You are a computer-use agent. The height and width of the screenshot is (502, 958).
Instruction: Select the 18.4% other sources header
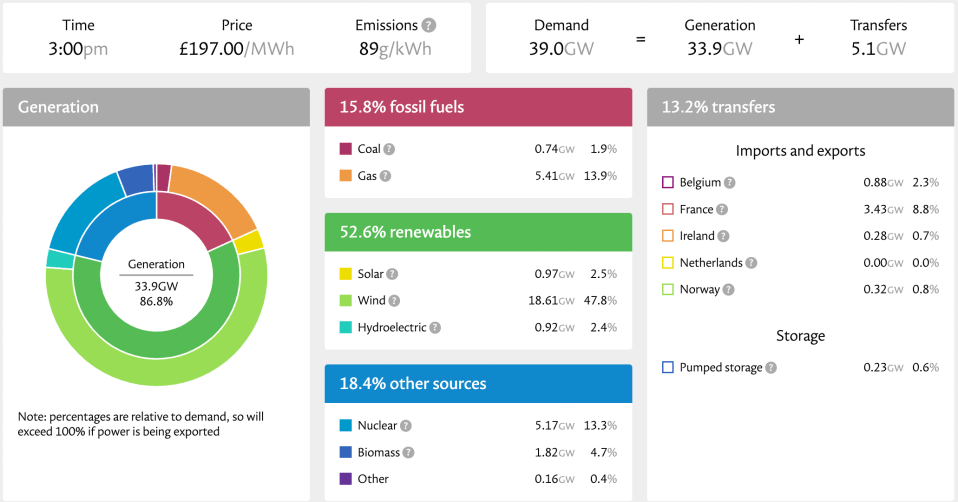478,384
